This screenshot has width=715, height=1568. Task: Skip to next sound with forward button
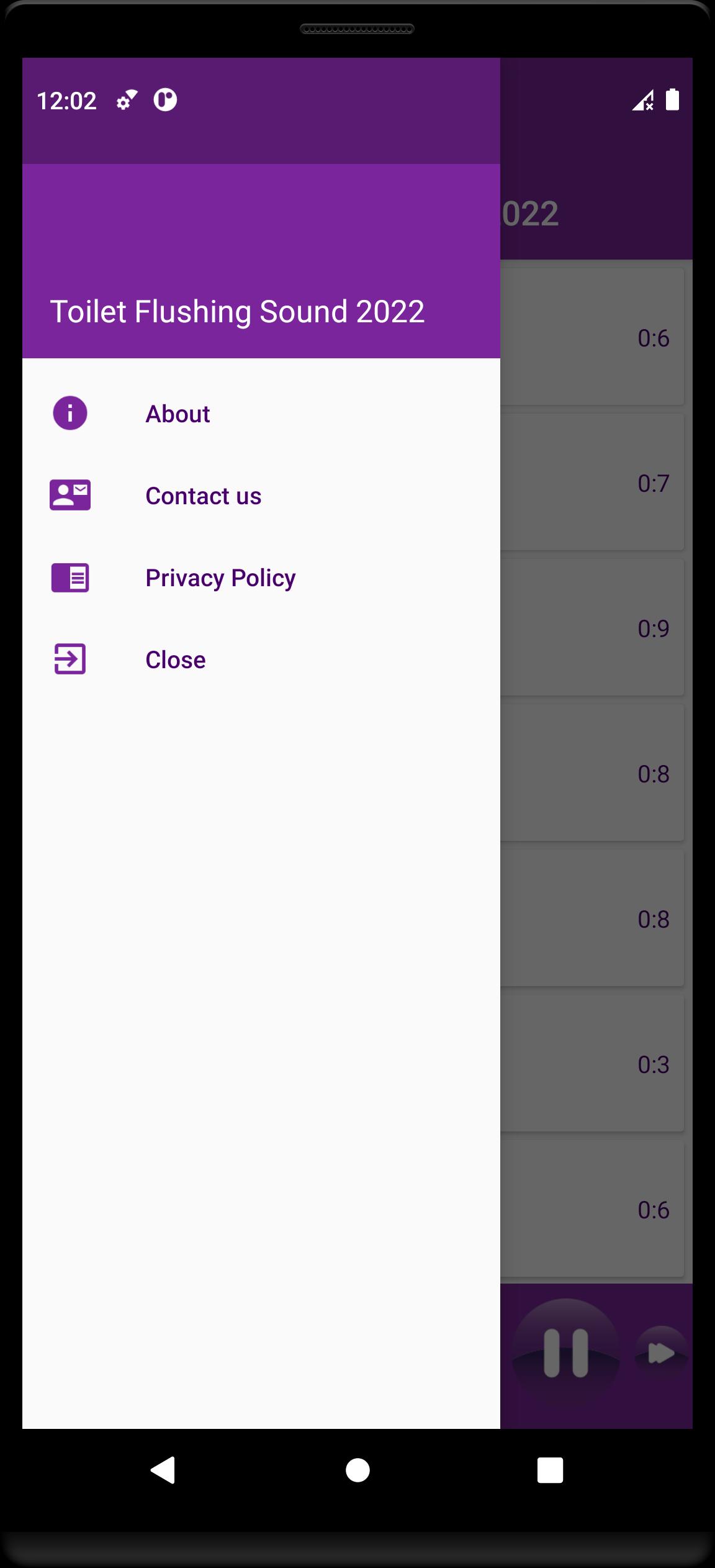(x=662, y=1353)
